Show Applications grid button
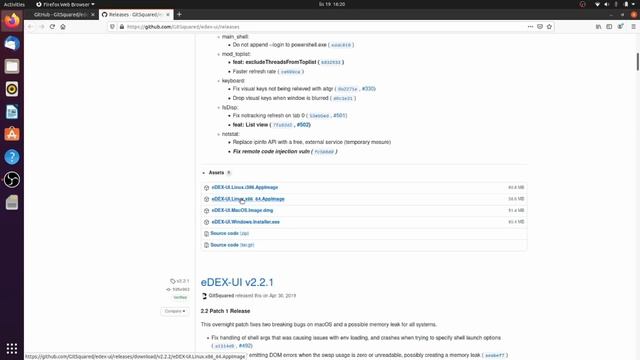Image resolution: width=640 pixels, height=360 pixels. [12, 348]
